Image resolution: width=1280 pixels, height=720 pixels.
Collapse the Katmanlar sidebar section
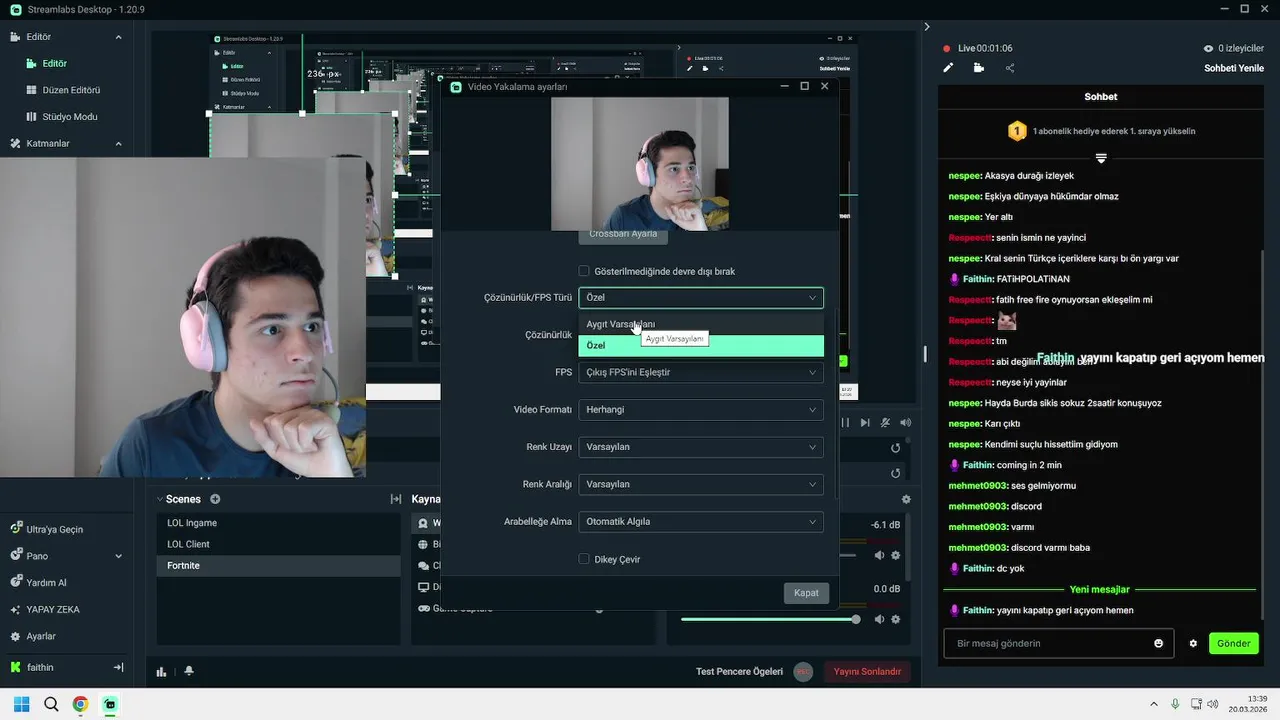pyautogui.click(x=118, y=144)
